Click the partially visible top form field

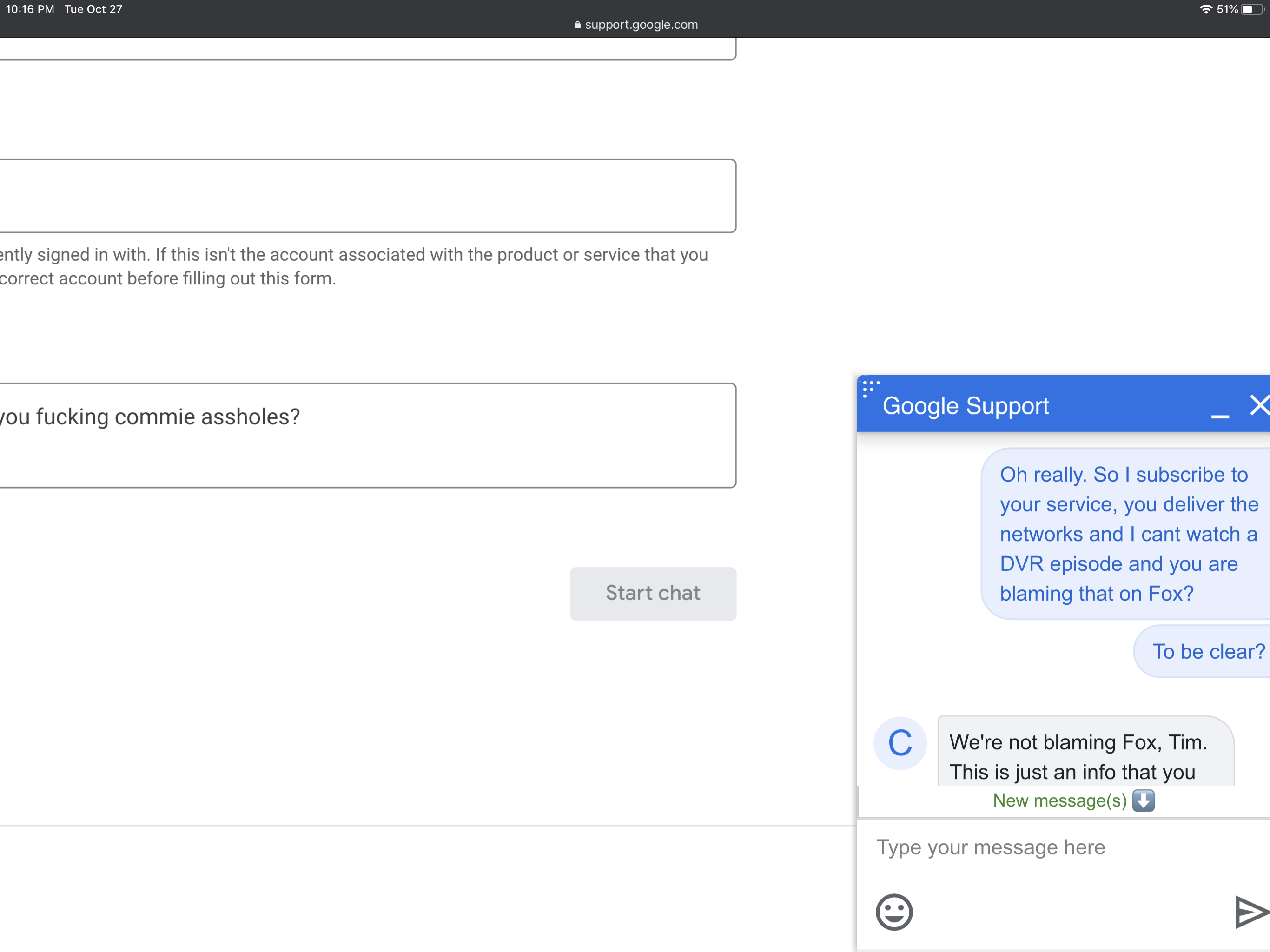367,49
